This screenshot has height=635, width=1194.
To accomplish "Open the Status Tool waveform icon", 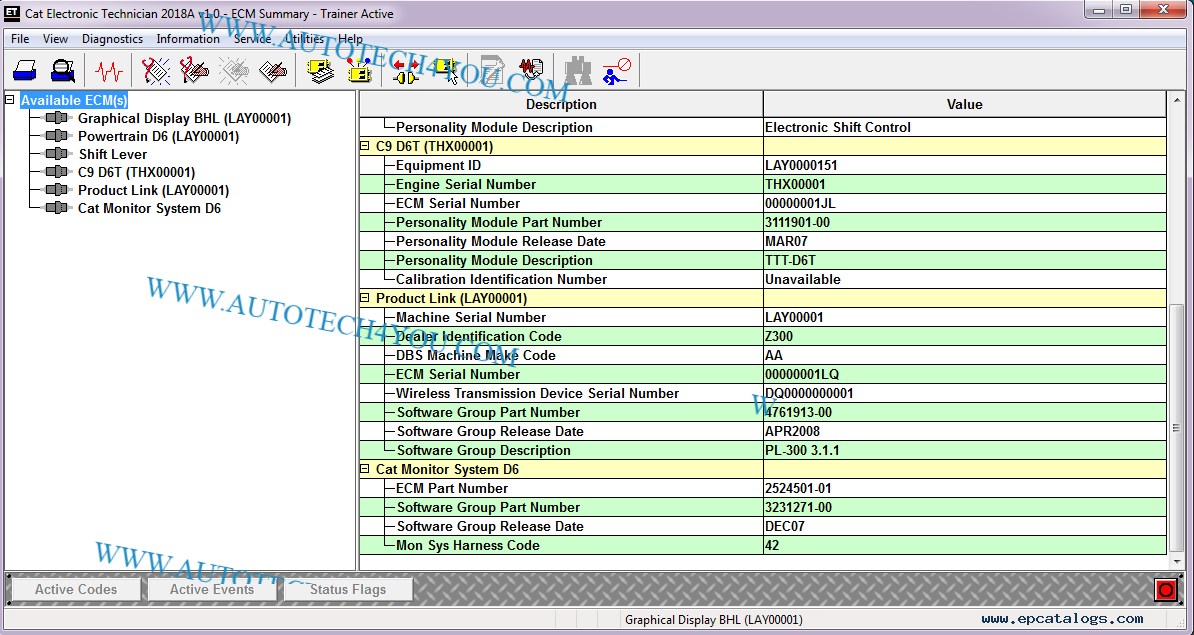I will click(x=109, y=71).
